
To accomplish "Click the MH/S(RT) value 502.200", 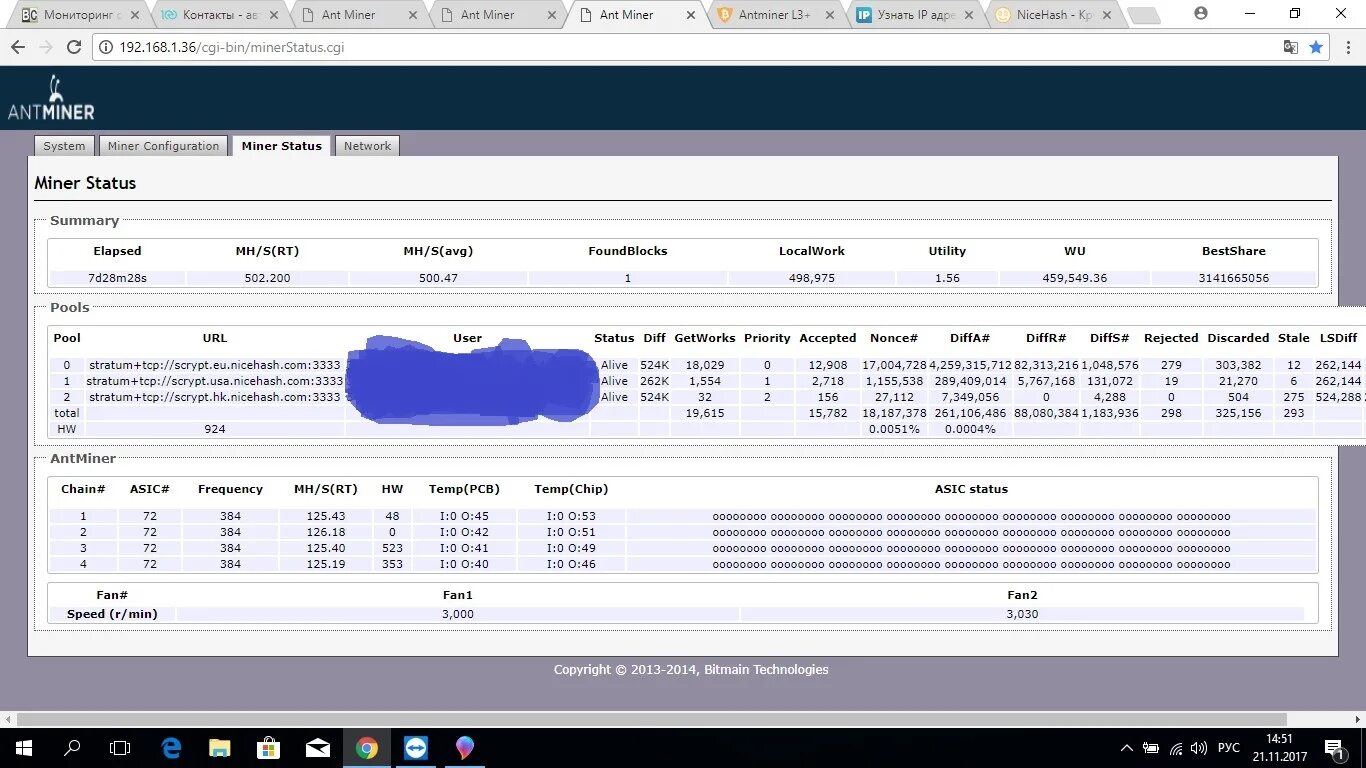I will coord(267,278).
